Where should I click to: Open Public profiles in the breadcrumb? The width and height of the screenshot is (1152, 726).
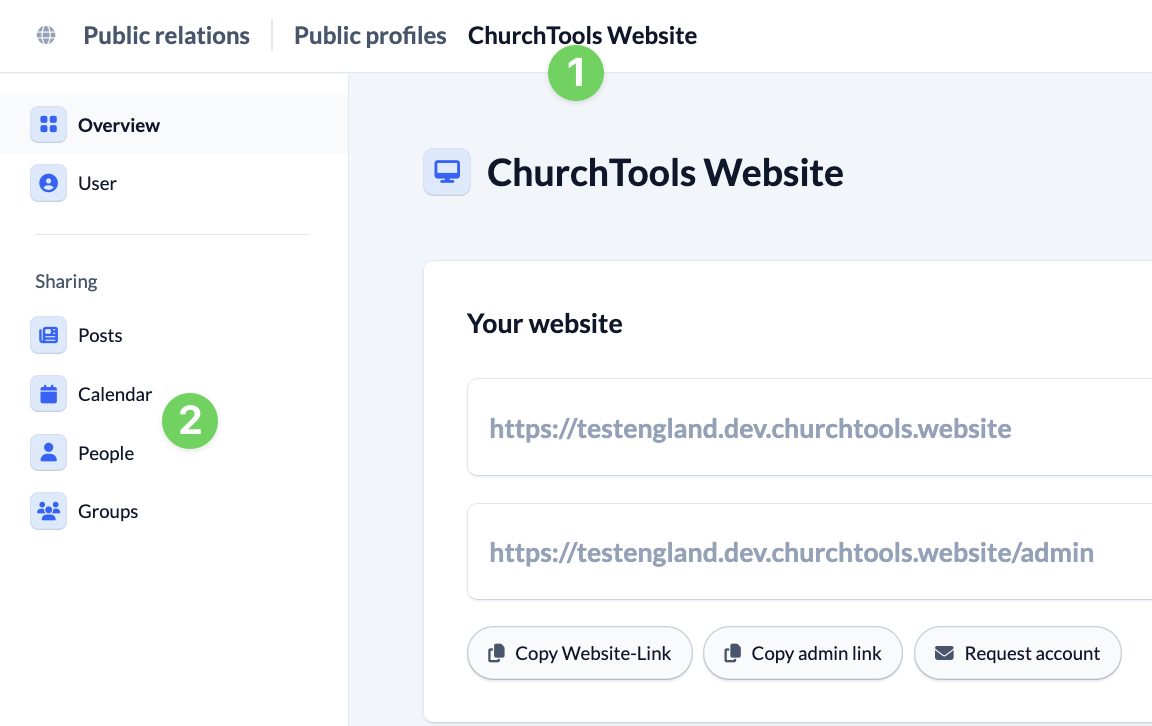pos(370,36)
